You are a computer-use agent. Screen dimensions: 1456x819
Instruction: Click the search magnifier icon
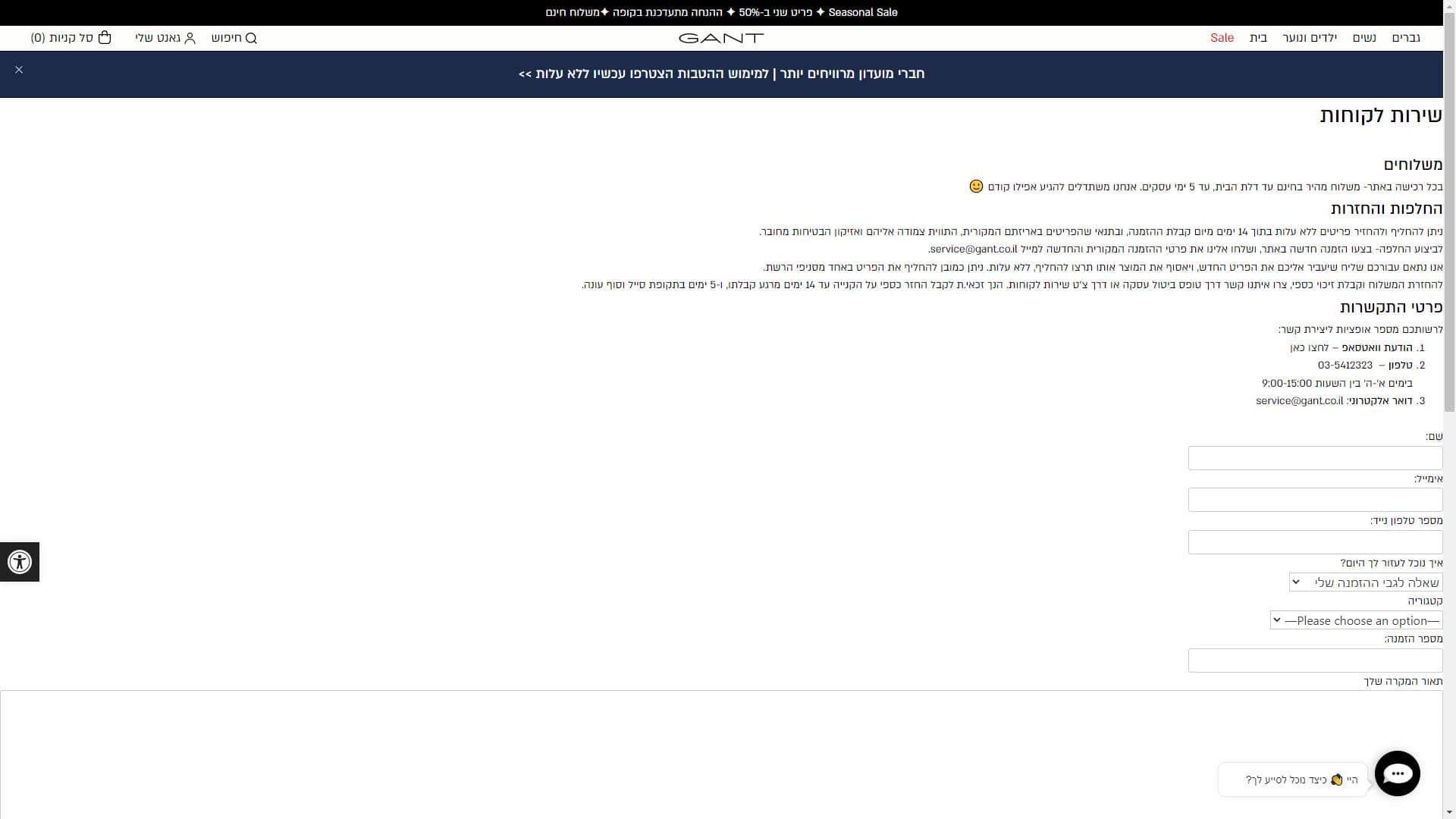coord(252,38)
